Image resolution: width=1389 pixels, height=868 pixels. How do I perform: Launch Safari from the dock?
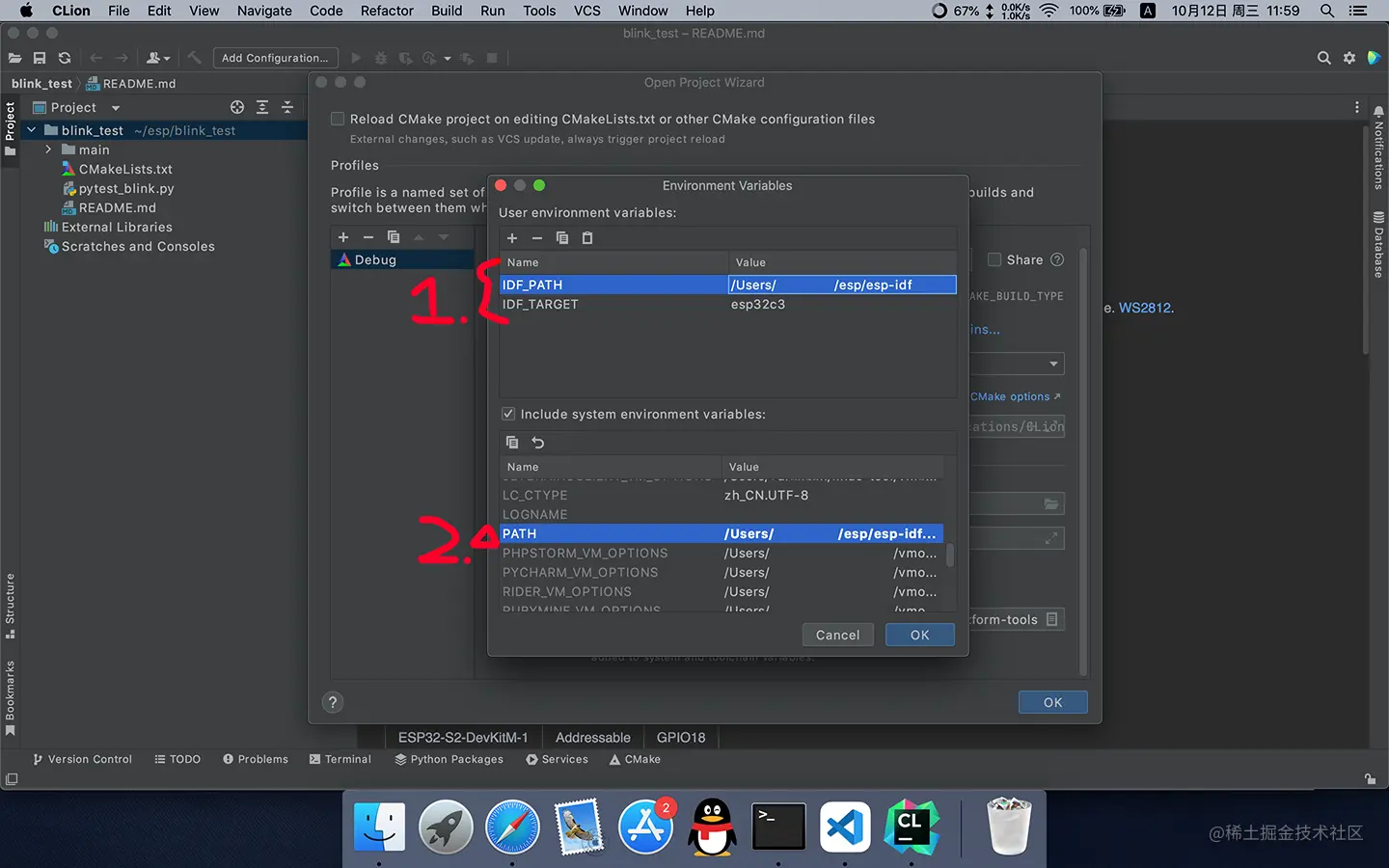512,827
